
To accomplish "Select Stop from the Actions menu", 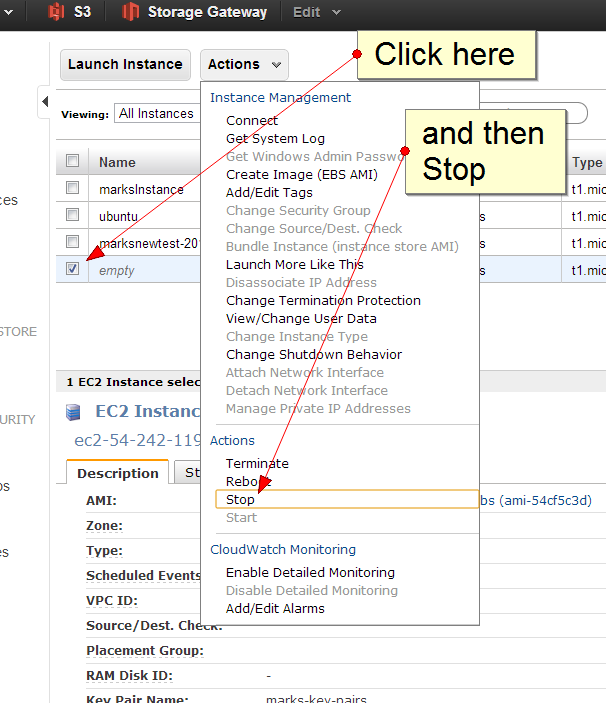I will (x=347, y=499).
